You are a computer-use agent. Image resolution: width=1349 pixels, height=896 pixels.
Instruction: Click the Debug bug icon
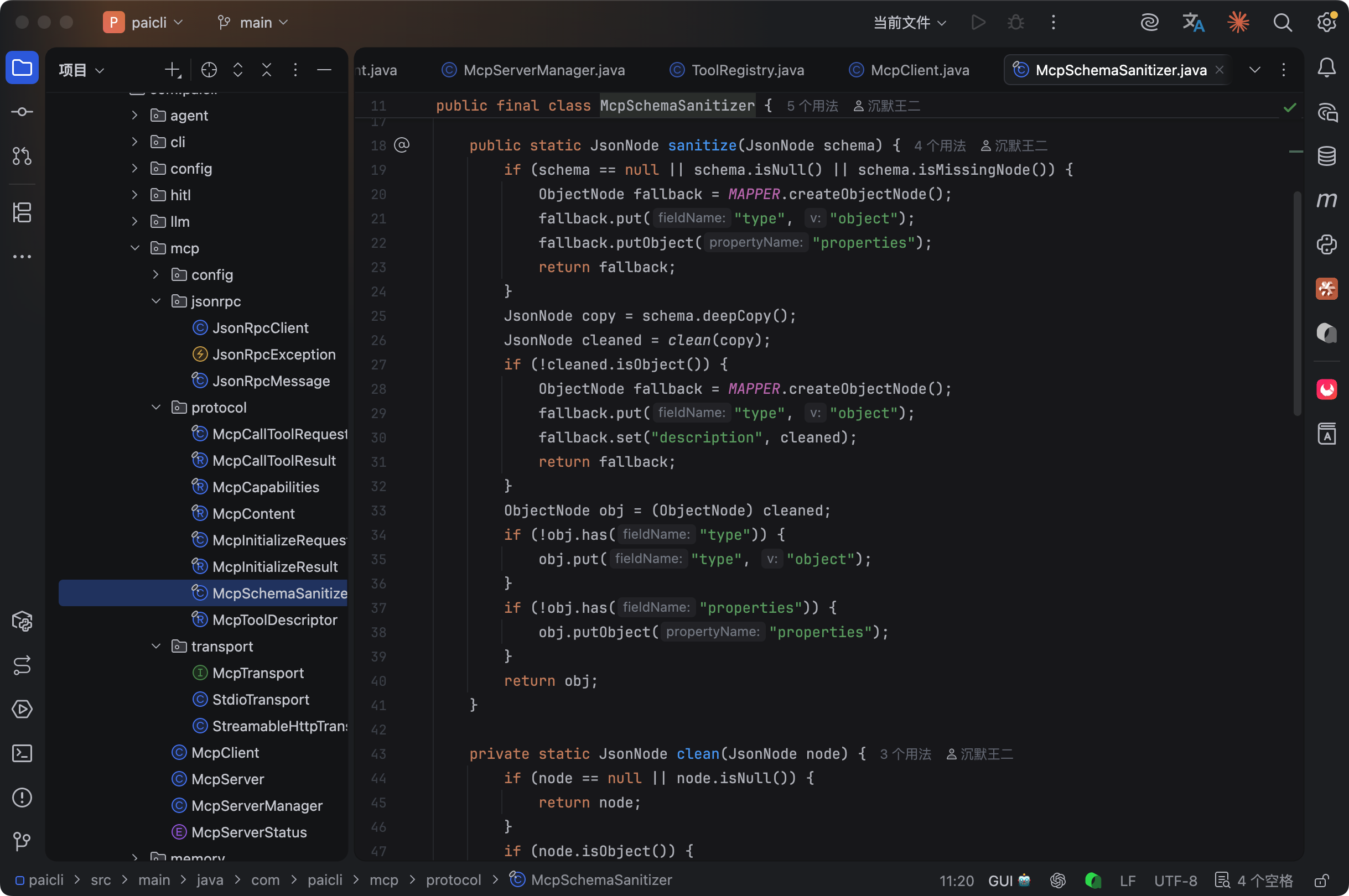click(1015, 22)
